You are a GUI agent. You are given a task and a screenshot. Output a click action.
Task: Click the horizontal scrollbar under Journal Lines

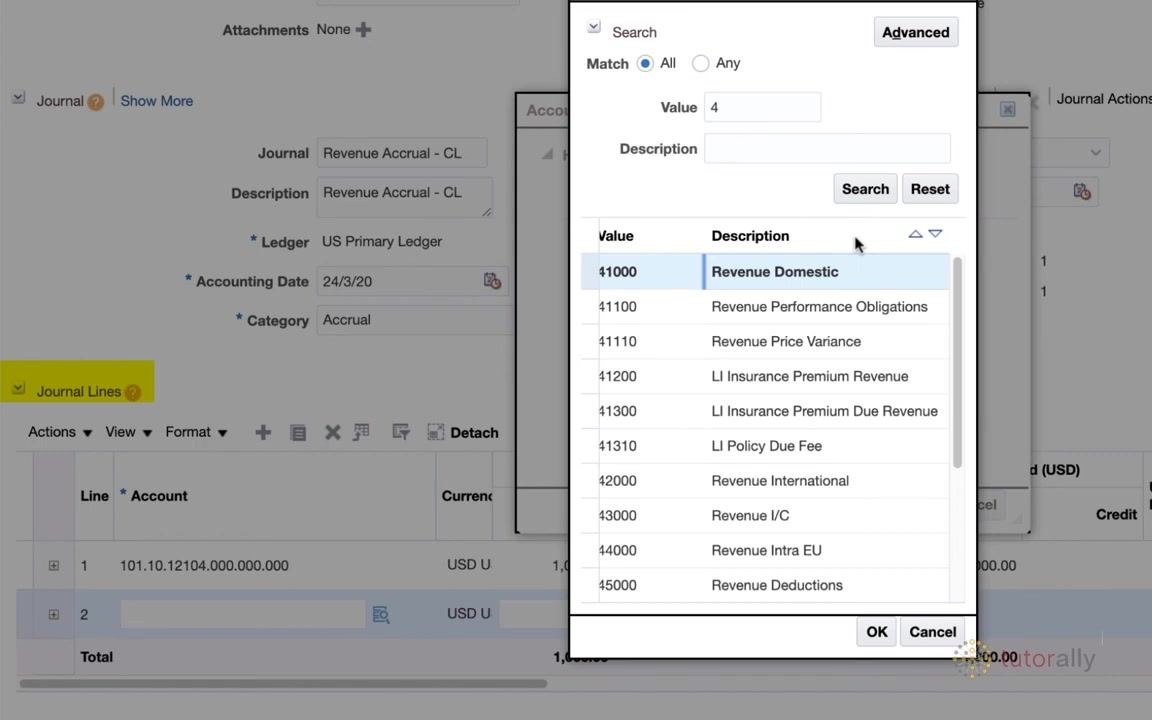point(284,683)
